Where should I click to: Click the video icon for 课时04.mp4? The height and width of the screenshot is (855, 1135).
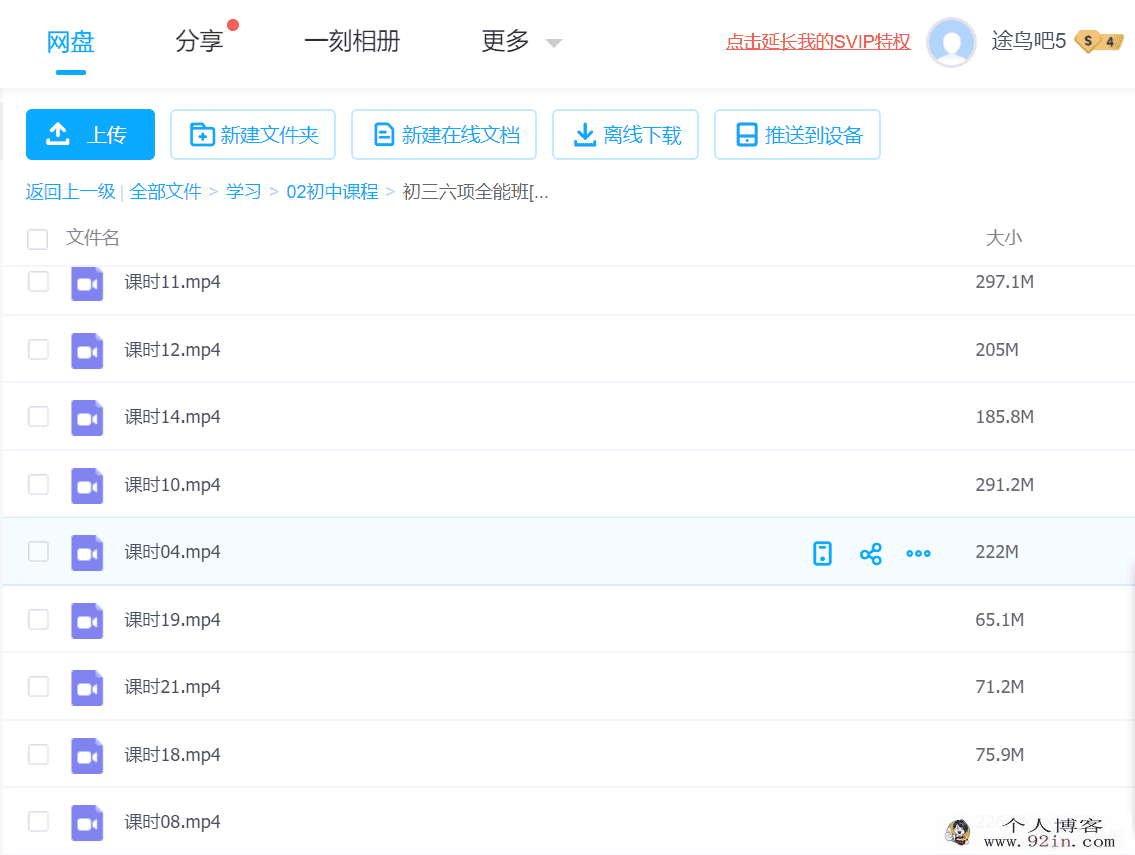87,553
